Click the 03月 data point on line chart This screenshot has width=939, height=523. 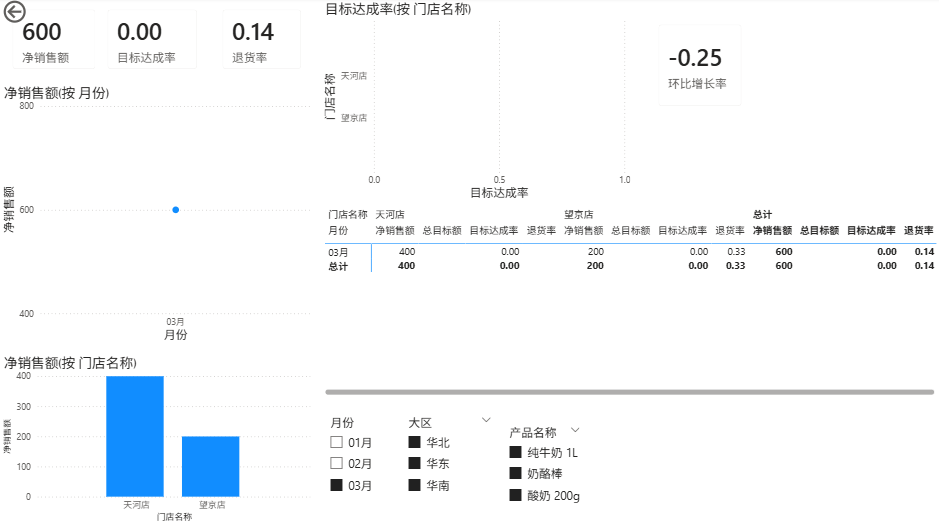[x=176, y=210]
